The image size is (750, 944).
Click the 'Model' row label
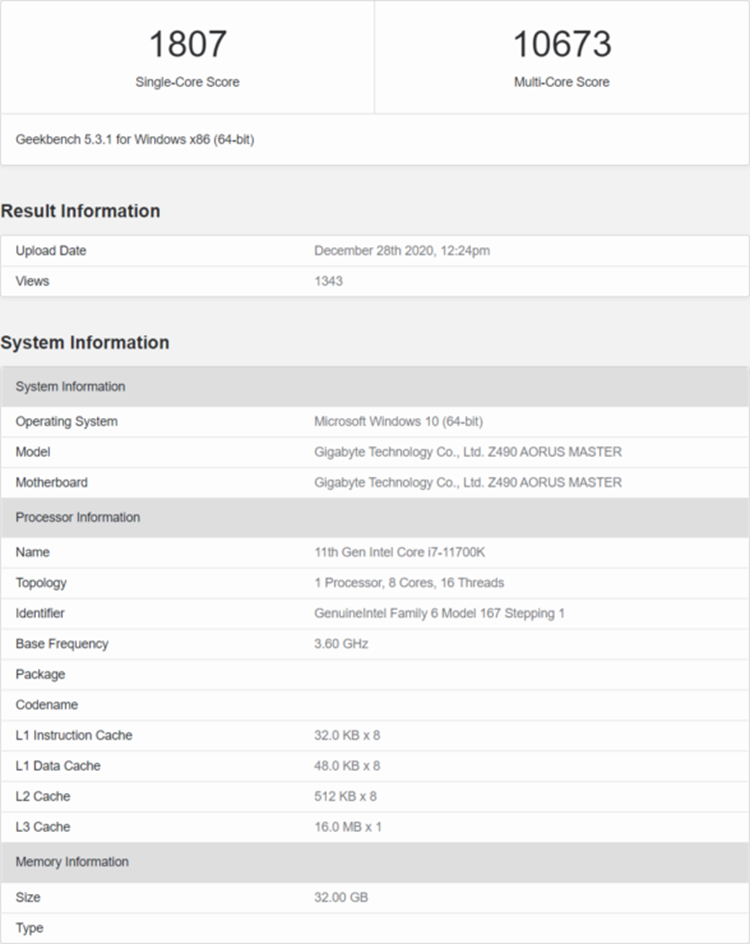(x=33, y=452)
